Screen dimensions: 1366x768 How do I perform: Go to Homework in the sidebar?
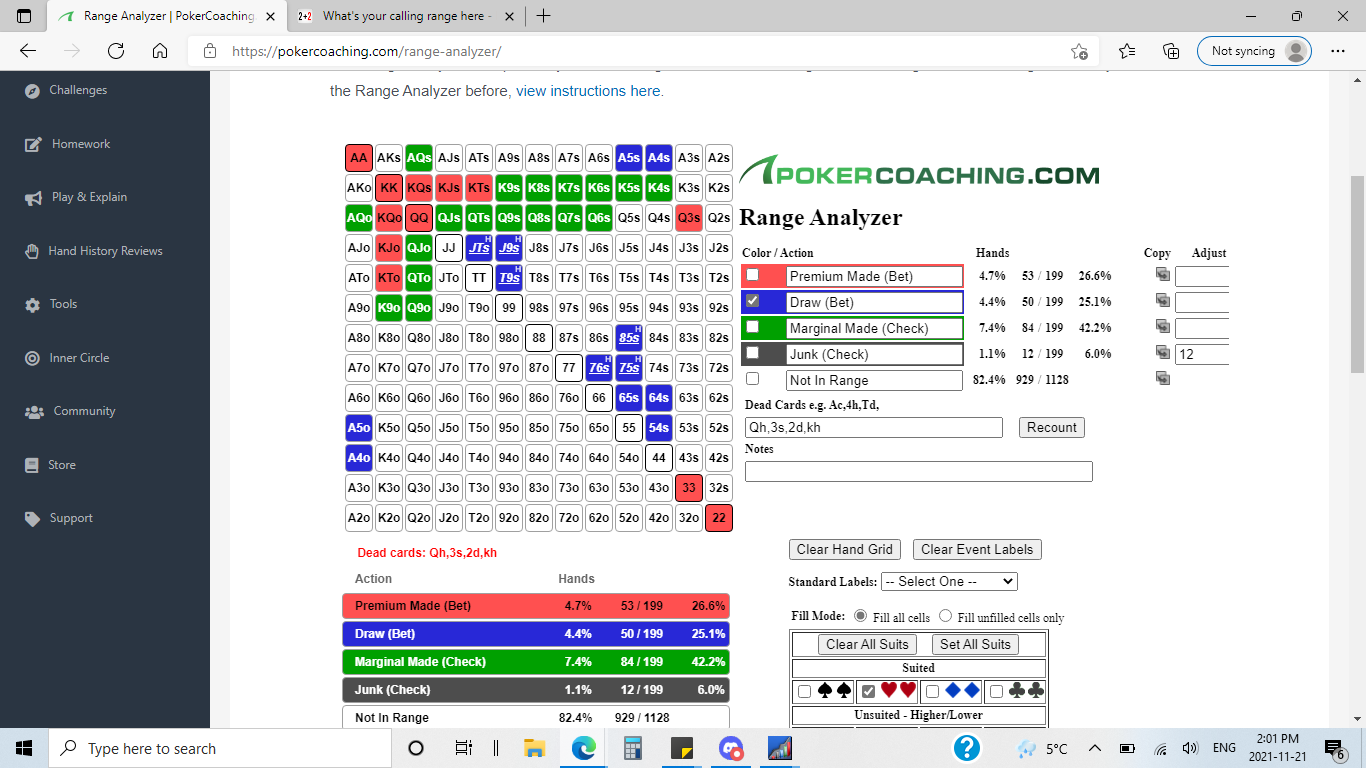tap(81, 144)
